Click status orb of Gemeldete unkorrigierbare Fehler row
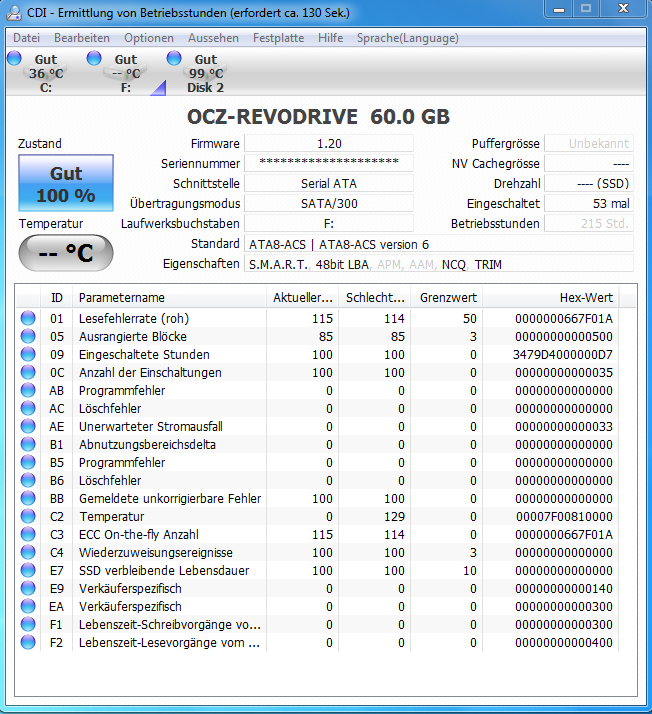 pos(28,498)
